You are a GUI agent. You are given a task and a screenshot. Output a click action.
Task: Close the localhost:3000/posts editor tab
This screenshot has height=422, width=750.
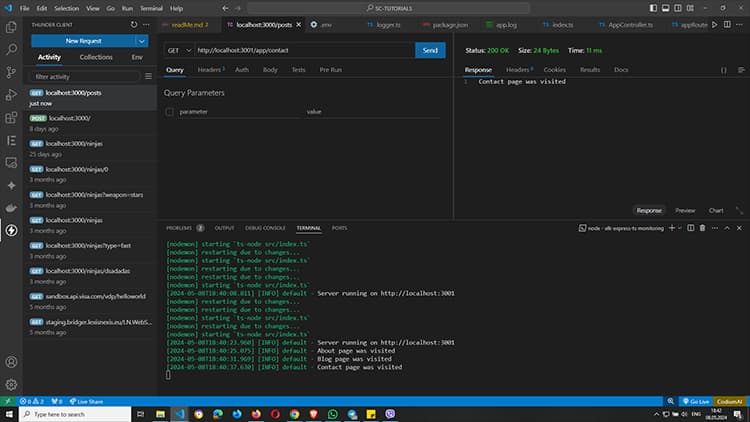click(x=298, y=23)
